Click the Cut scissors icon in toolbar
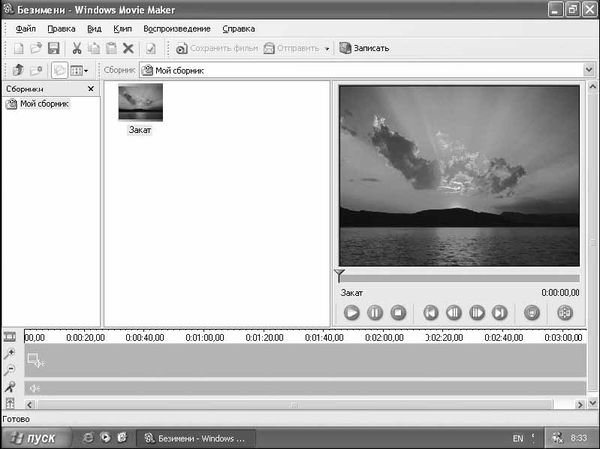Viewport: 600px width, 449px height. (76, 48)
